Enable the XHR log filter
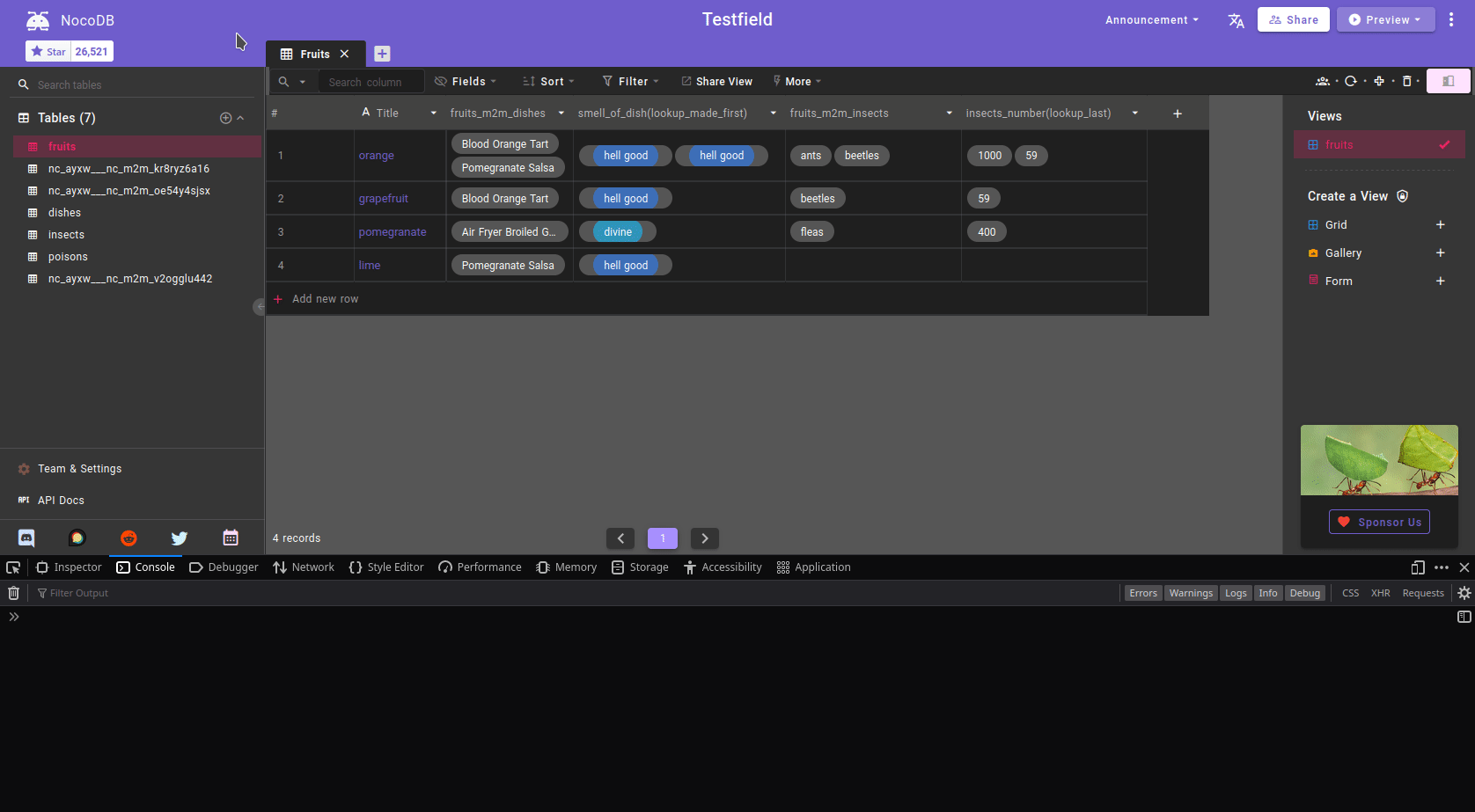The width and height of the screenshot is (1475, 812). click(1380, 592)
